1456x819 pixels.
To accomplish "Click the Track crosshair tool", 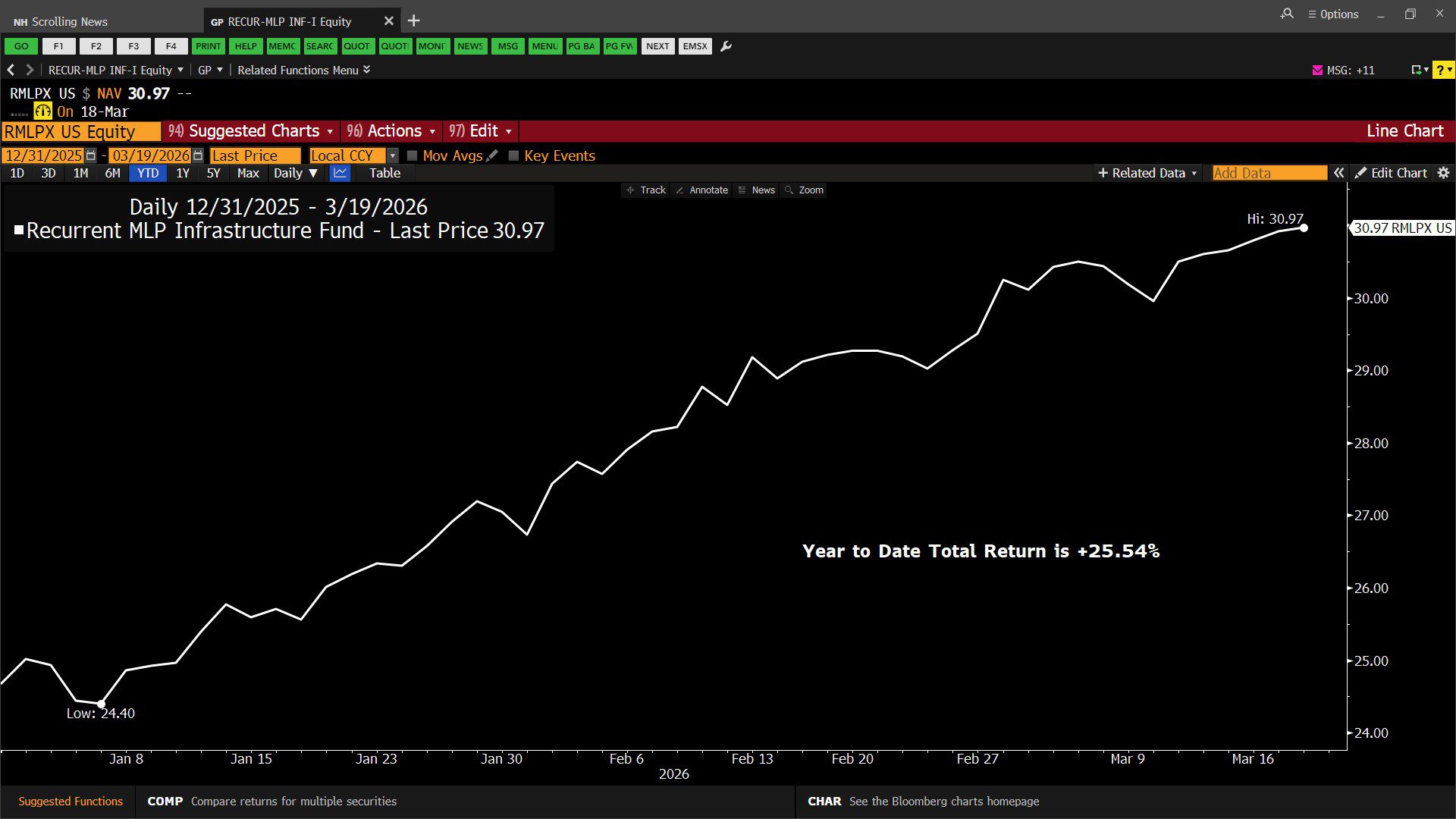I will (646, 190).
